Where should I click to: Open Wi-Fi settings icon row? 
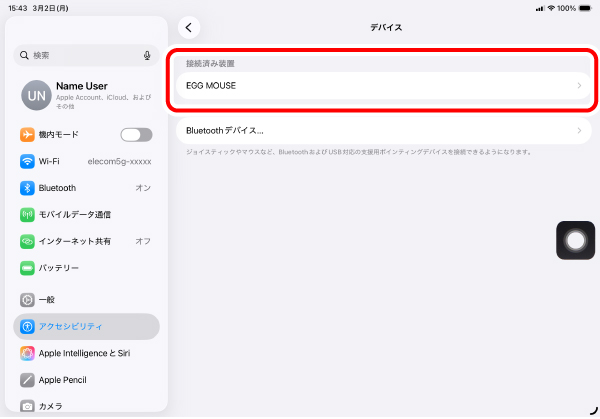86,161
